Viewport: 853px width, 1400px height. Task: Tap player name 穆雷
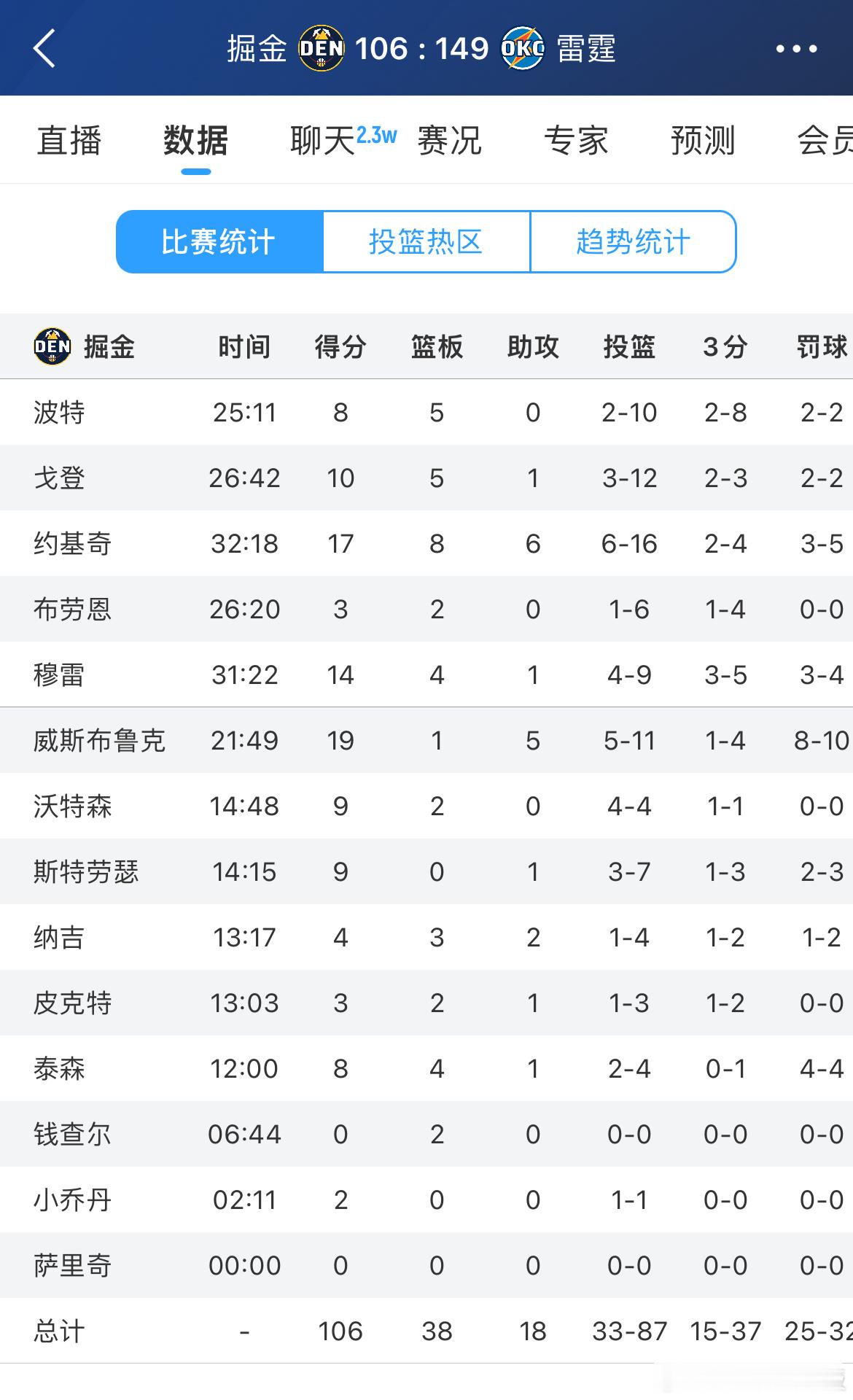(x=59, y=674)
